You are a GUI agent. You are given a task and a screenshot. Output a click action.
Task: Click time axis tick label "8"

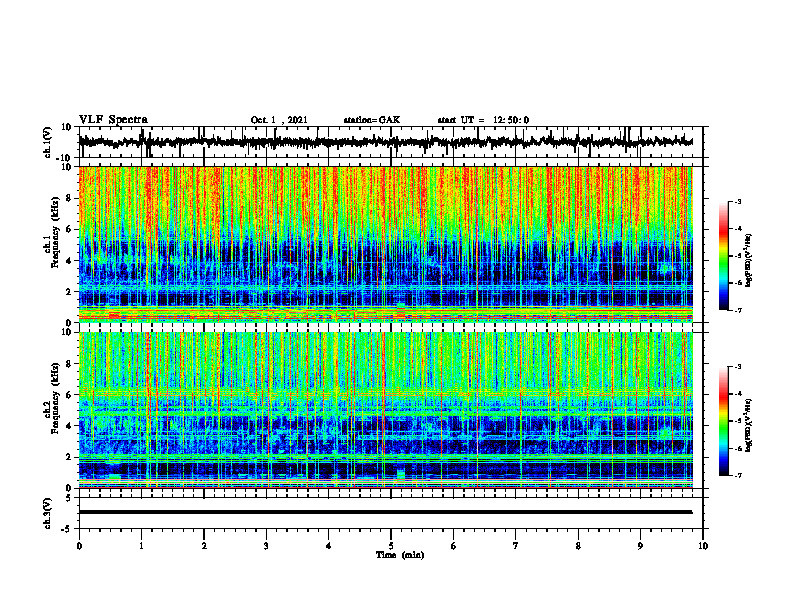(578, 546)
